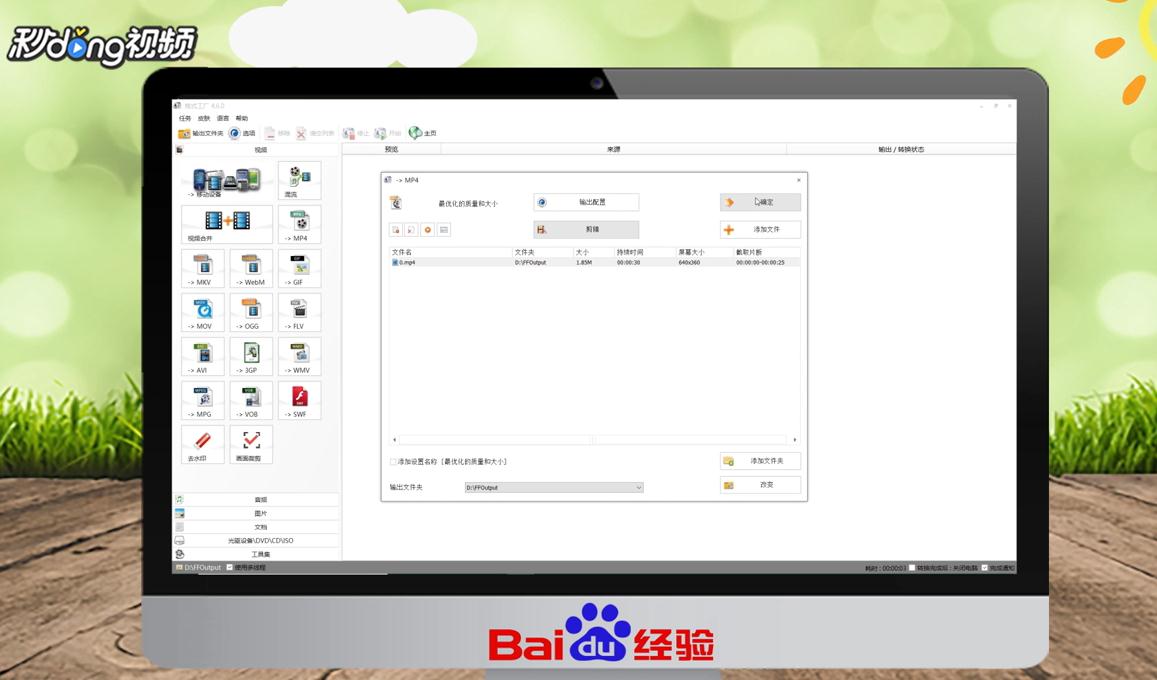Choose the -> MKV conversion icon
The image size is (1157, 680).
coord(203,268)
